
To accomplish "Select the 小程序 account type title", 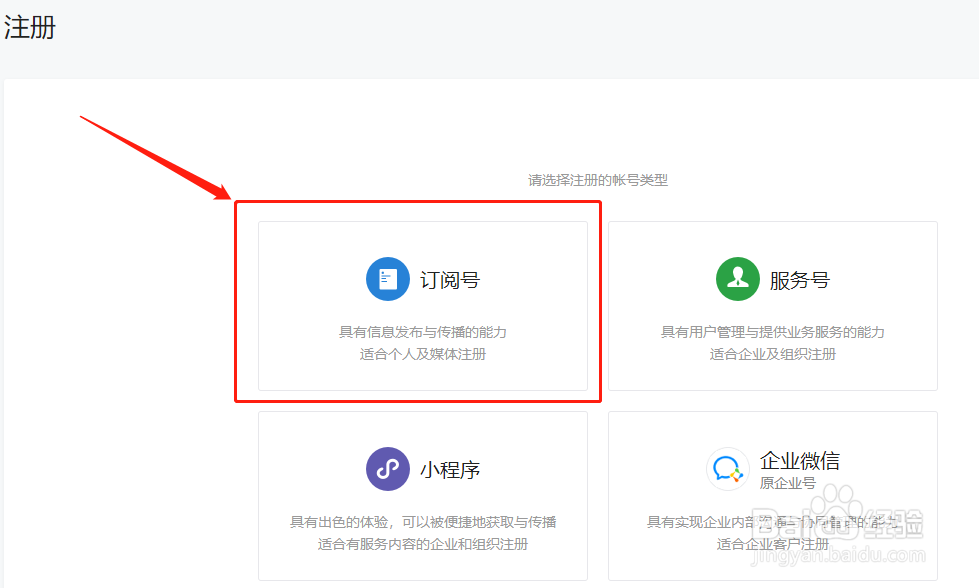I will (x=450, y=470).
